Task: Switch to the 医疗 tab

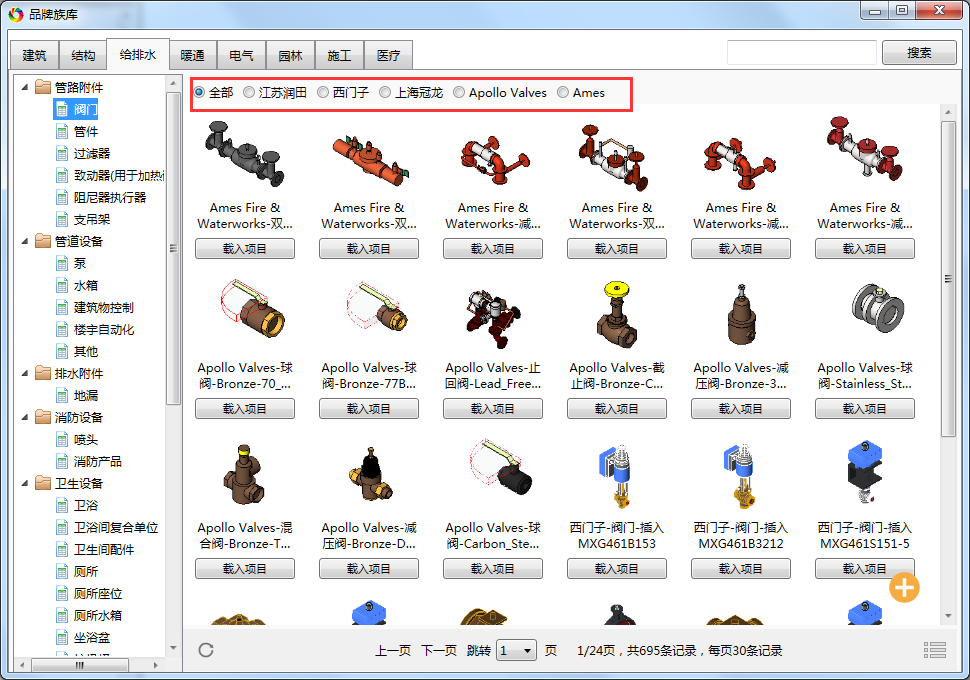Action: (388, 55)
